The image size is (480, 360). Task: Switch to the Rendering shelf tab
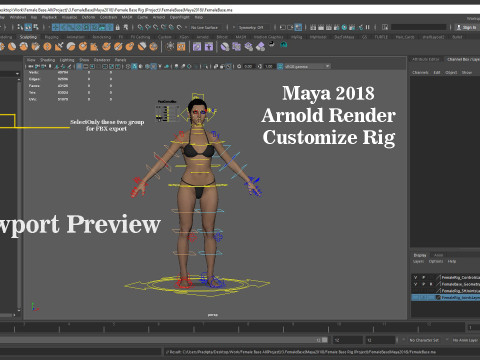[101, 37]
